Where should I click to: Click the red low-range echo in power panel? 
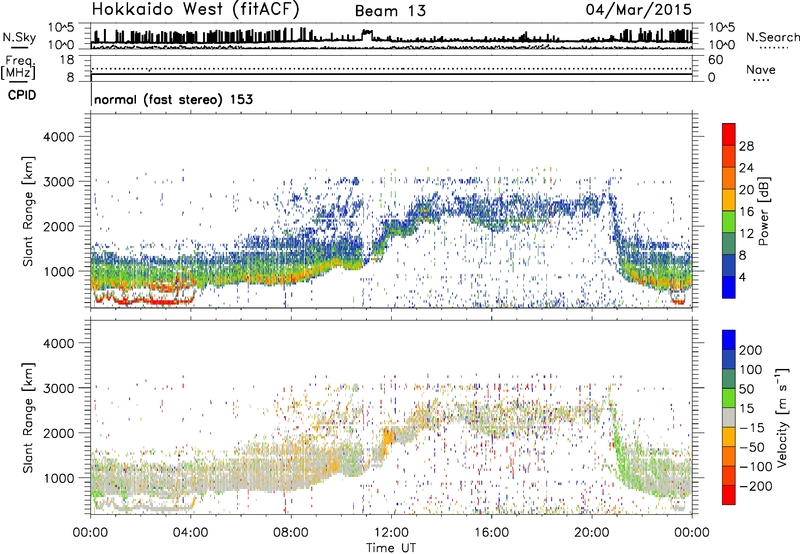coord(144,300)
